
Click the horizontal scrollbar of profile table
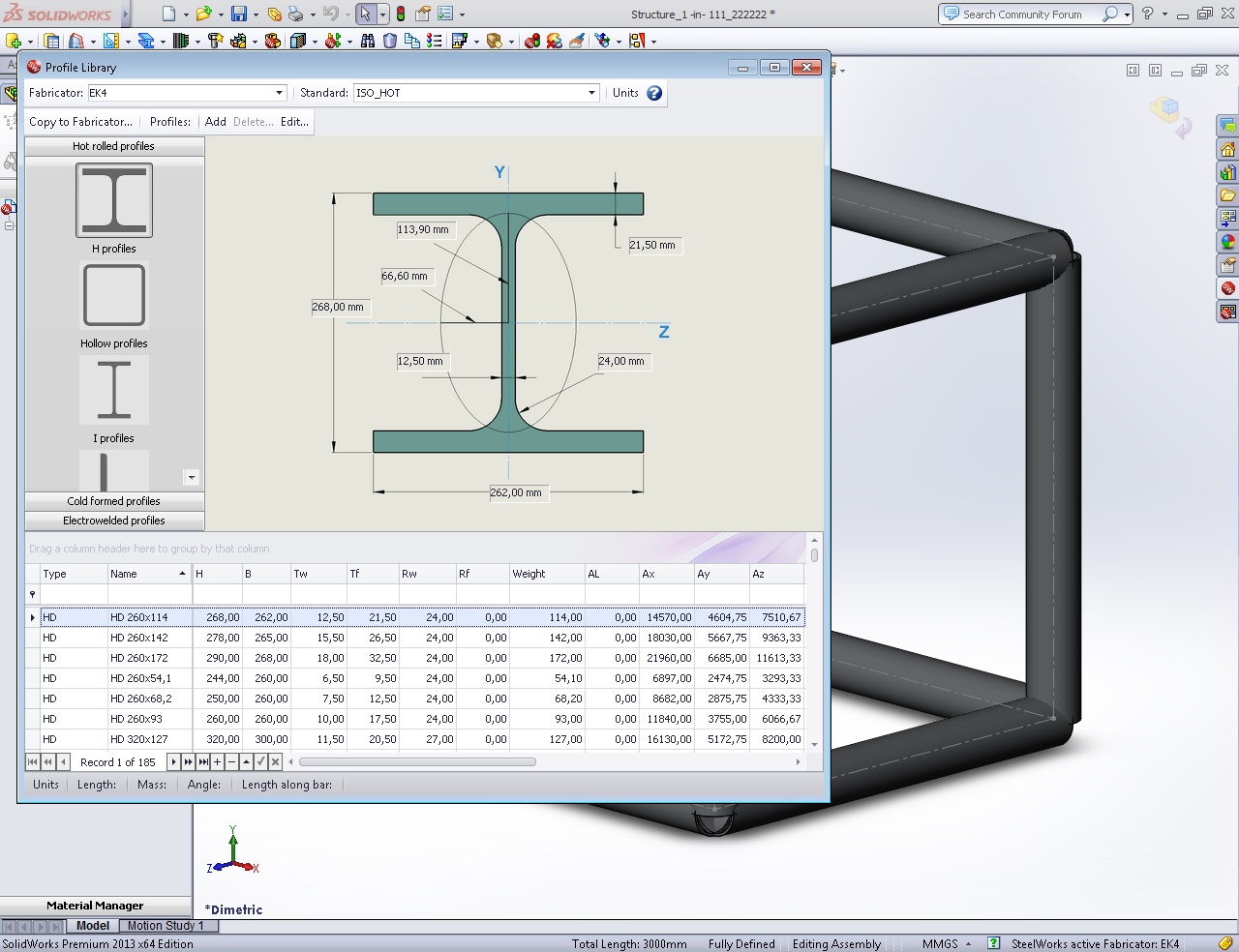417,762
